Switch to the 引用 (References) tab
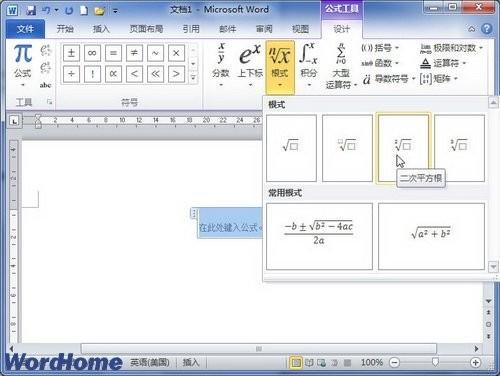The height and width of the screenshot is (376, 500). click(191, 29)
